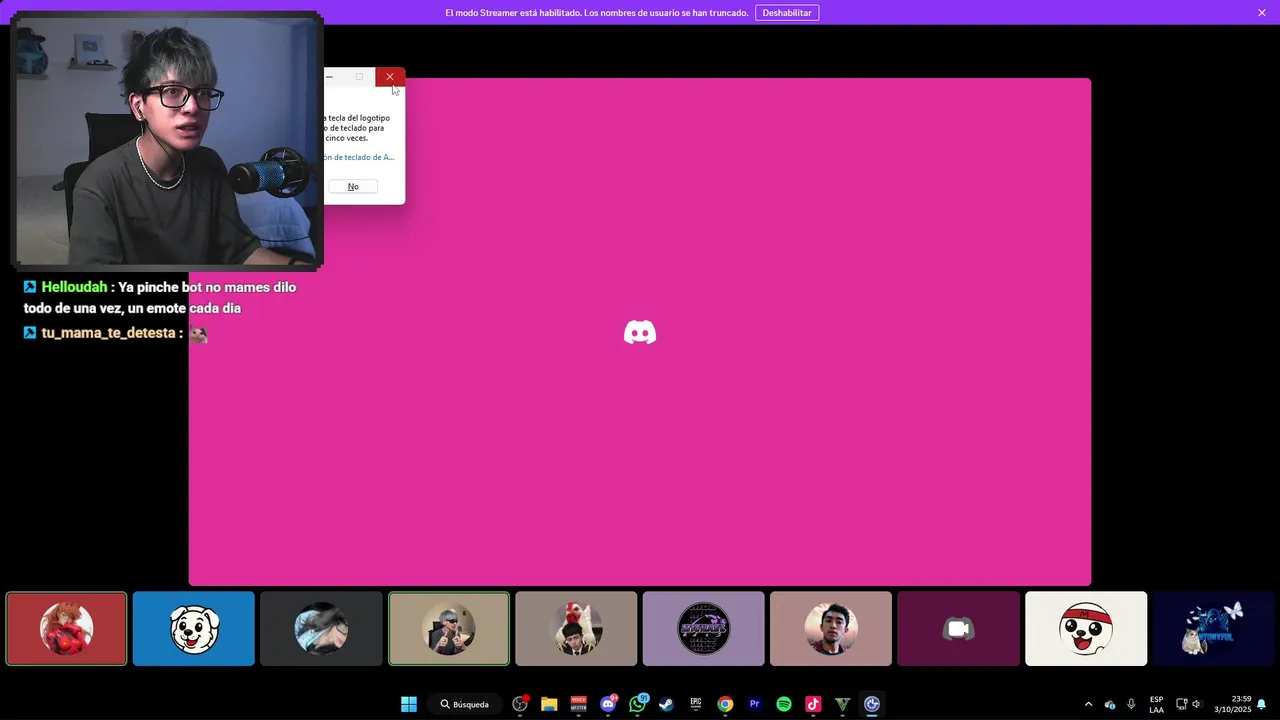Click the OneDrive cloud tray icon
The image size is (1280, 720).
coord(1110,704)
